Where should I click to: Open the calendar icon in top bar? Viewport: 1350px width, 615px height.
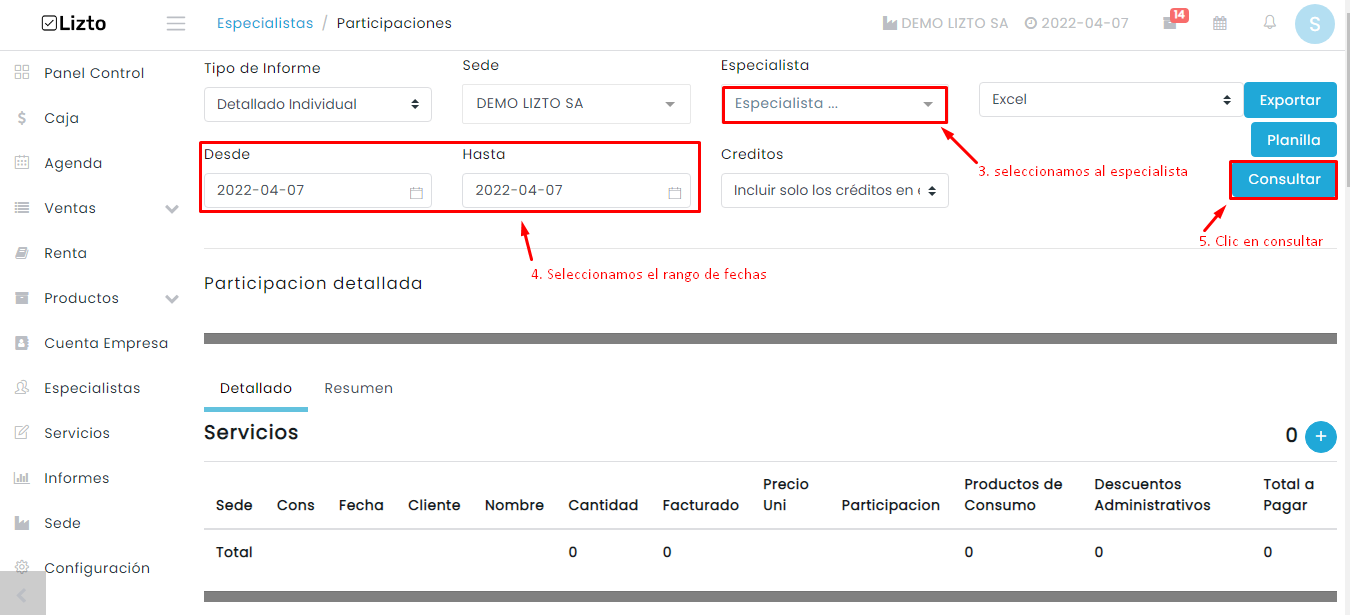pos(1220,23)
